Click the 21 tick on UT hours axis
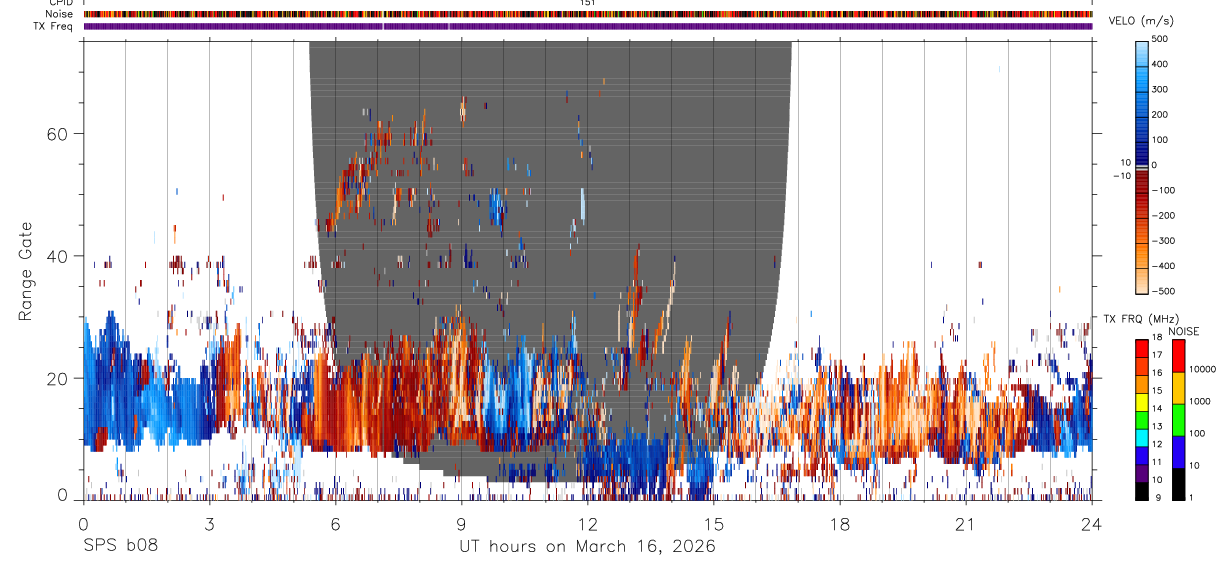 pos(965,524)
